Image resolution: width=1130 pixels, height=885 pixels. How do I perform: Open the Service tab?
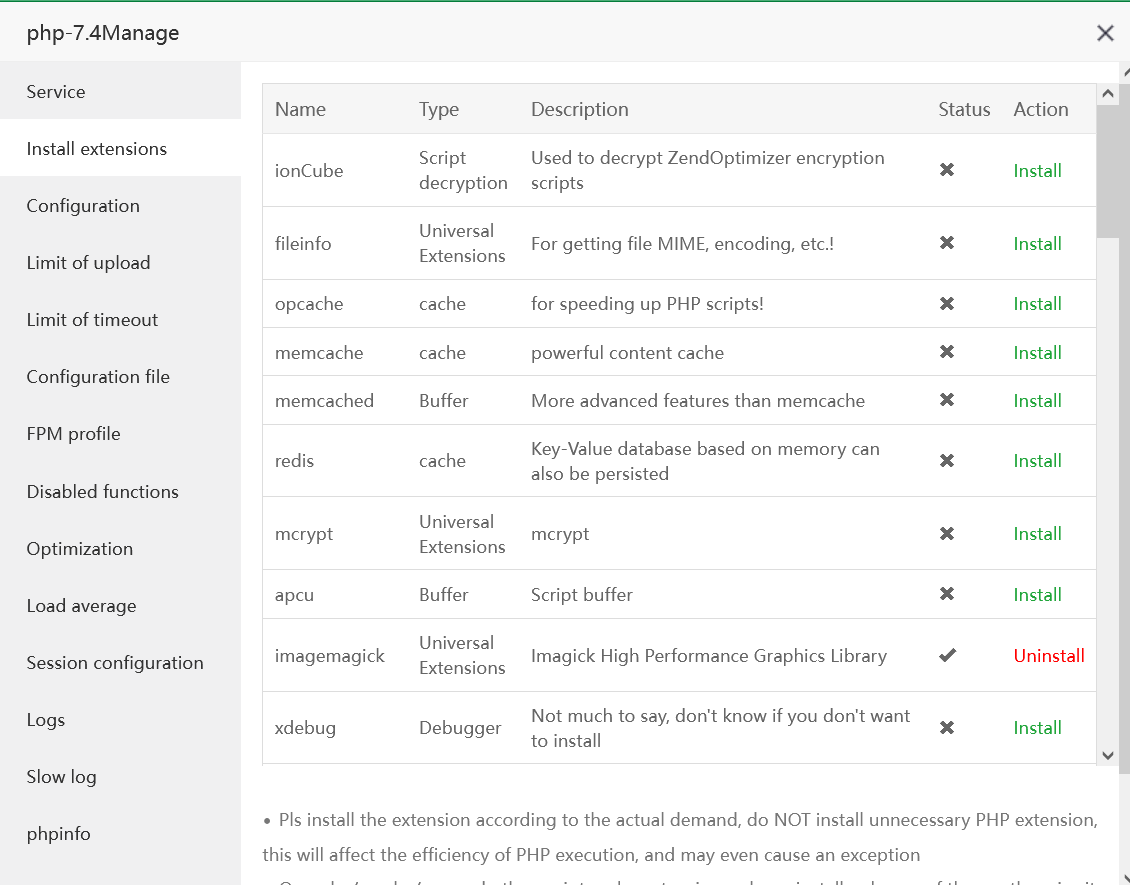click(56, 92)
